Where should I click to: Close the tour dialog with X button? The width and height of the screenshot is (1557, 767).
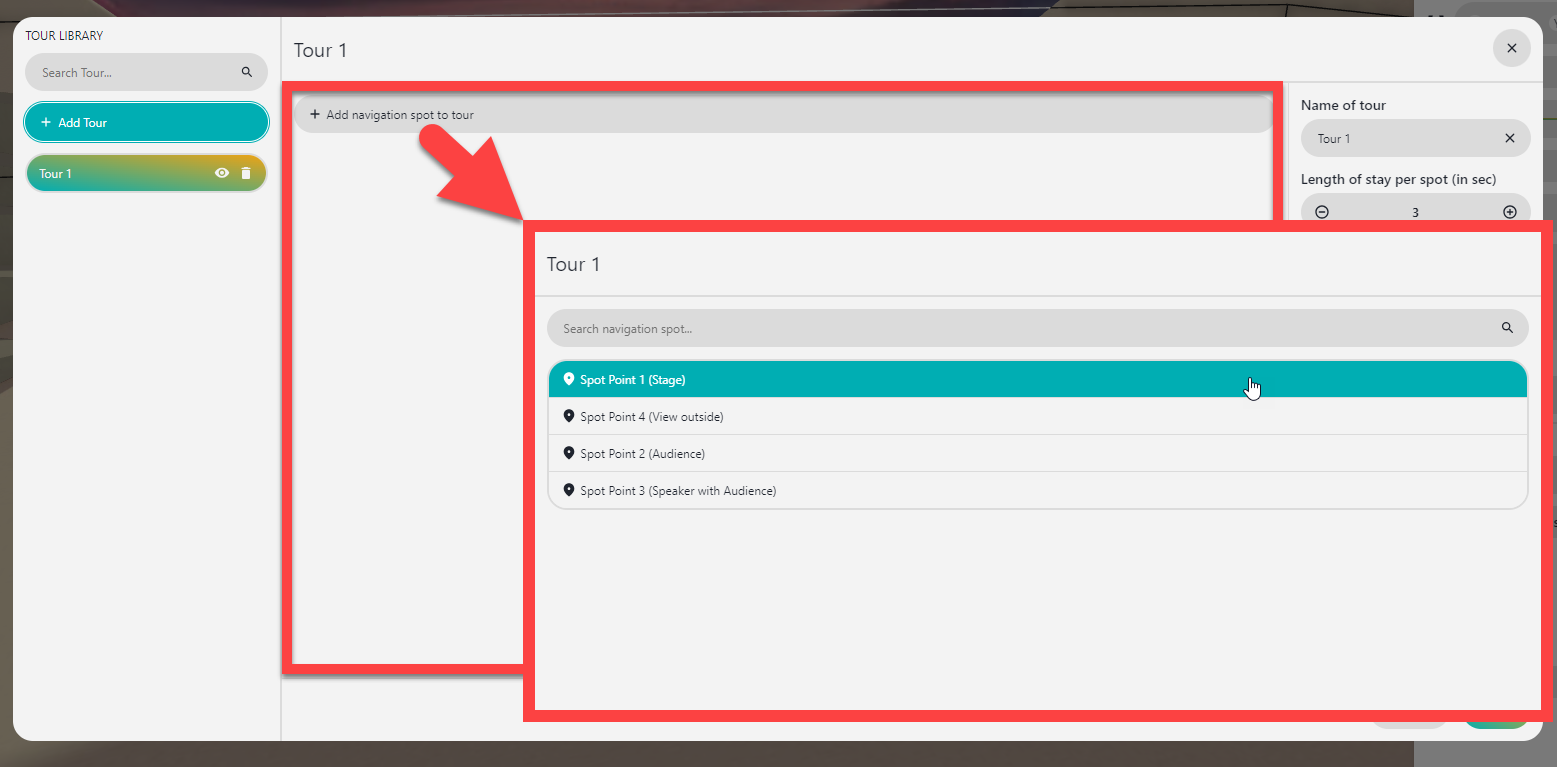(1511, 48)
